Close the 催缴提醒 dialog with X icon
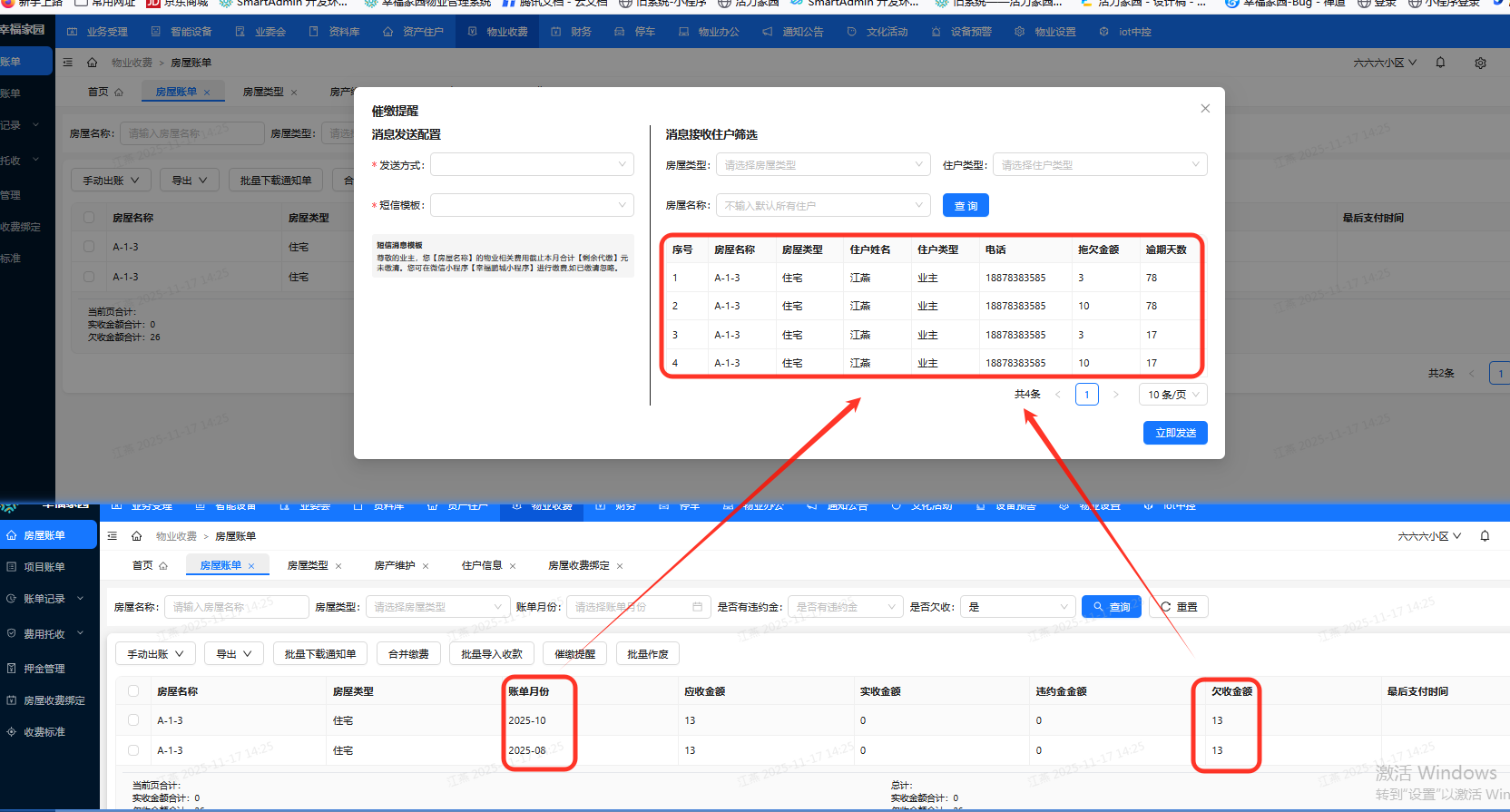This screenshot has height=812, width=1510. pos(1205,109)
